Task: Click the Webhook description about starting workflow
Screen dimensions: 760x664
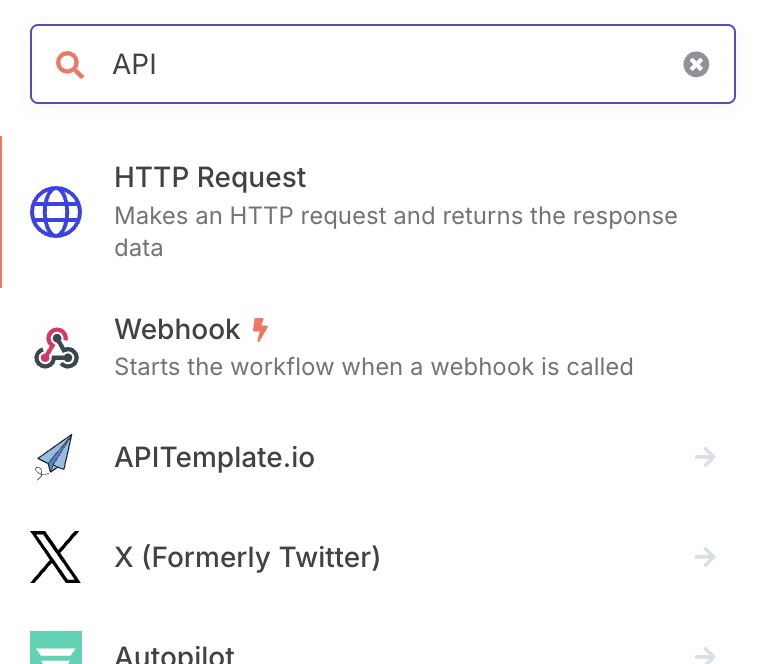Action: coord(374,367)
